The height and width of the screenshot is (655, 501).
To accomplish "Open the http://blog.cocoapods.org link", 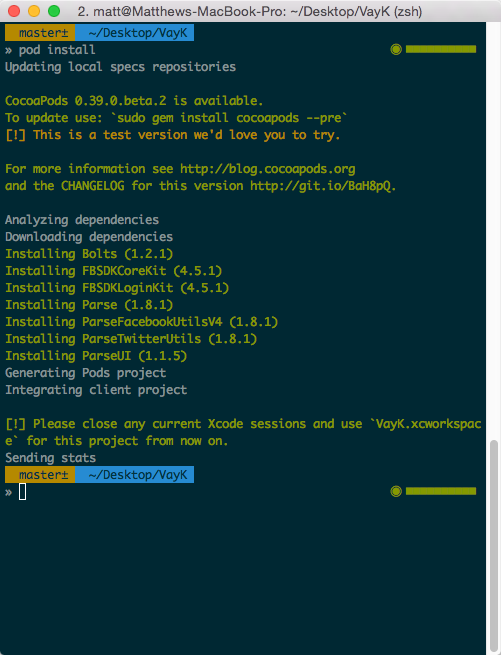I will click(x=267, y=169).
